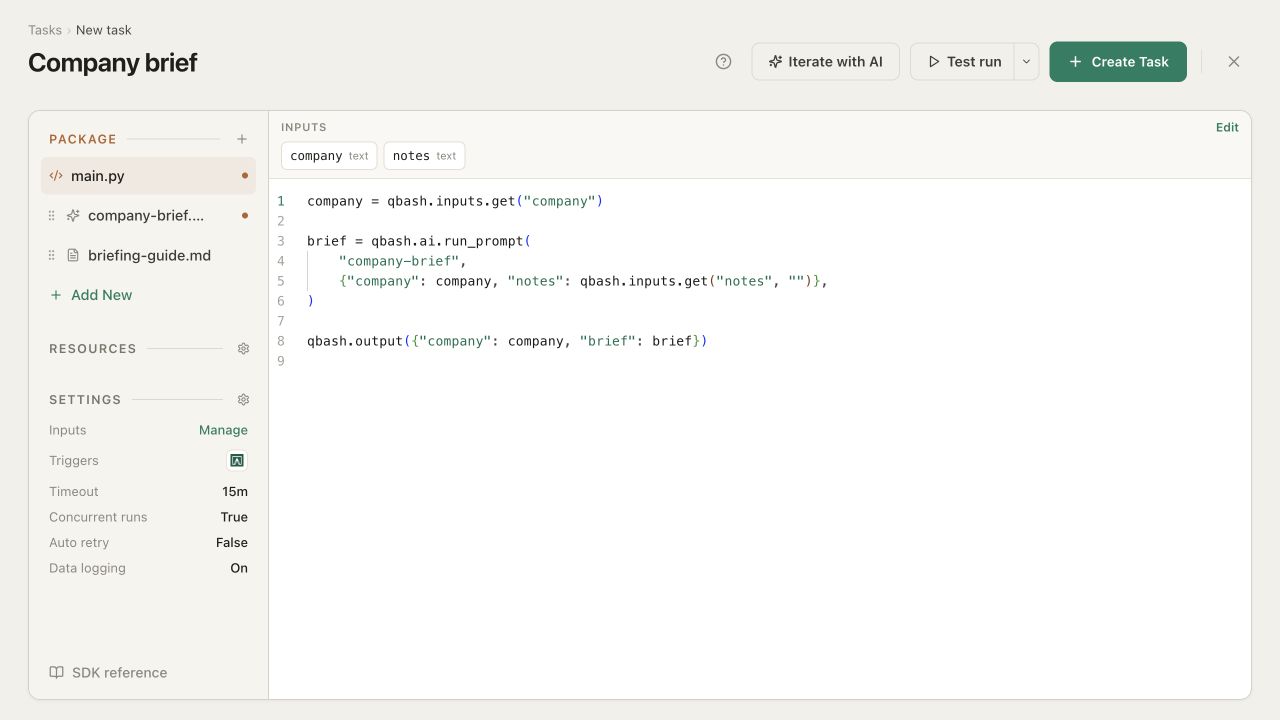This screenshot has width=1280, height=720.
Task: Click the drag handle beside company-brief
Action: pos(52,215)
